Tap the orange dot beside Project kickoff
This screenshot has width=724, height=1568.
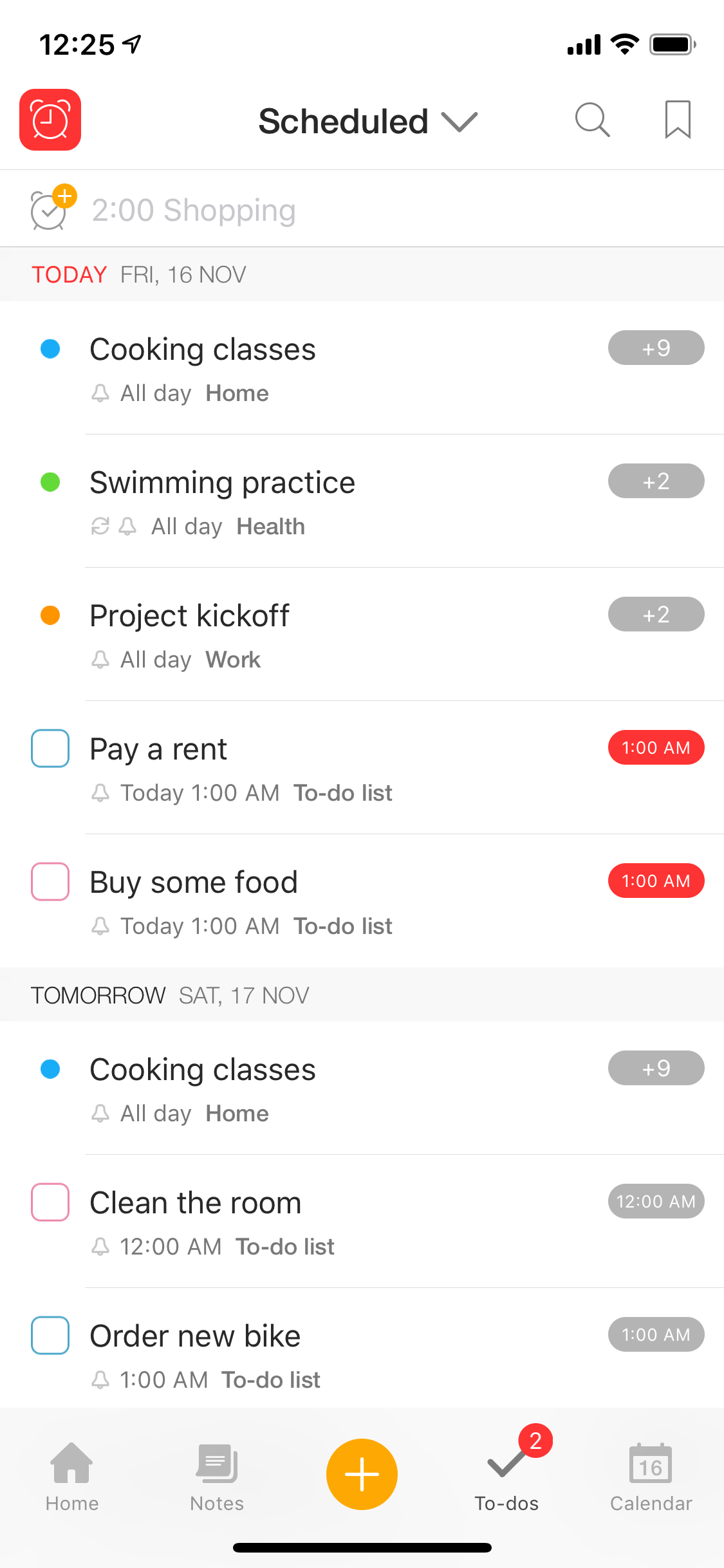point(50,615)
